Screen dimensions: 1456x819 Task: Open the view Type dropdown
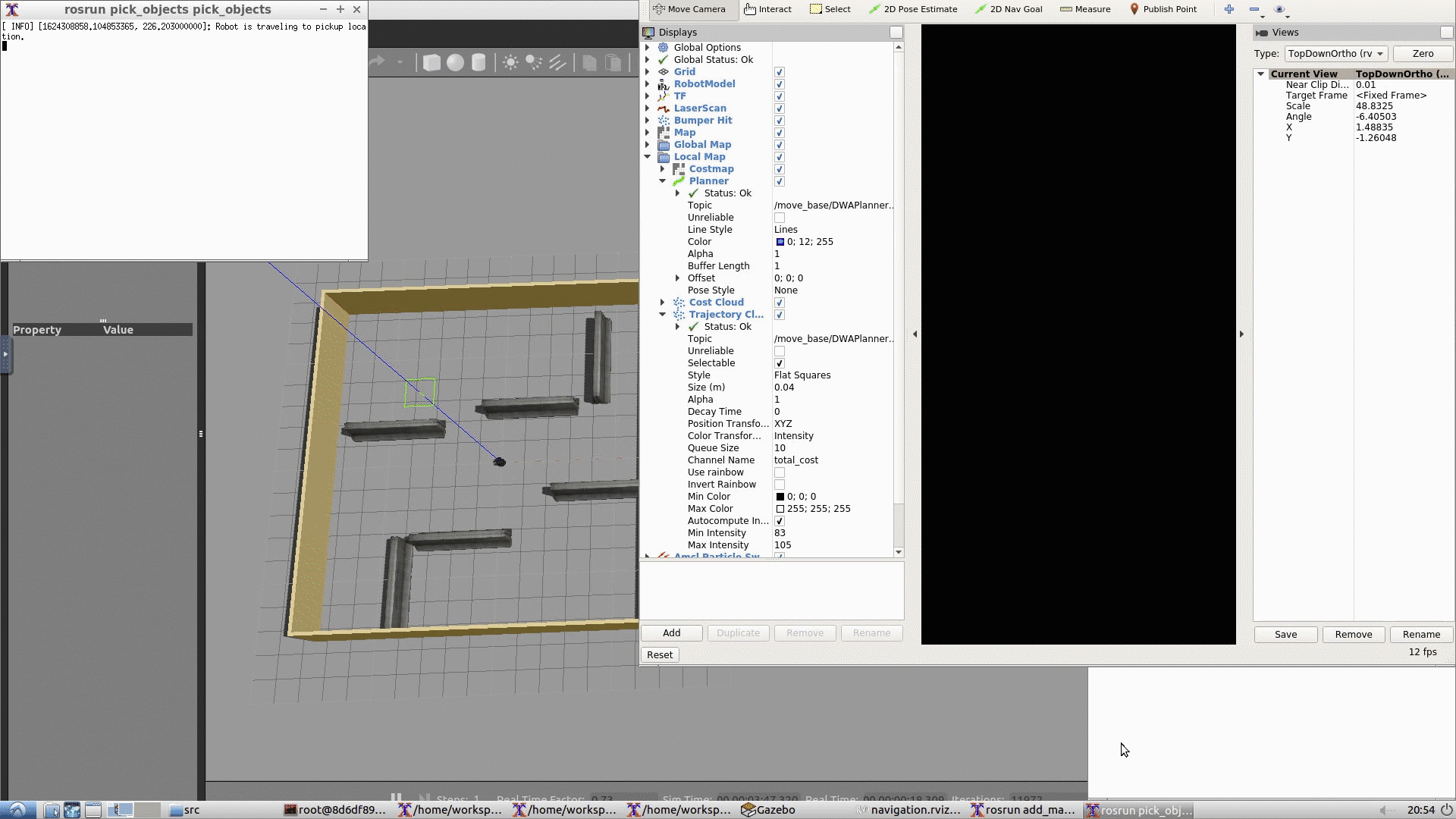1336,54
